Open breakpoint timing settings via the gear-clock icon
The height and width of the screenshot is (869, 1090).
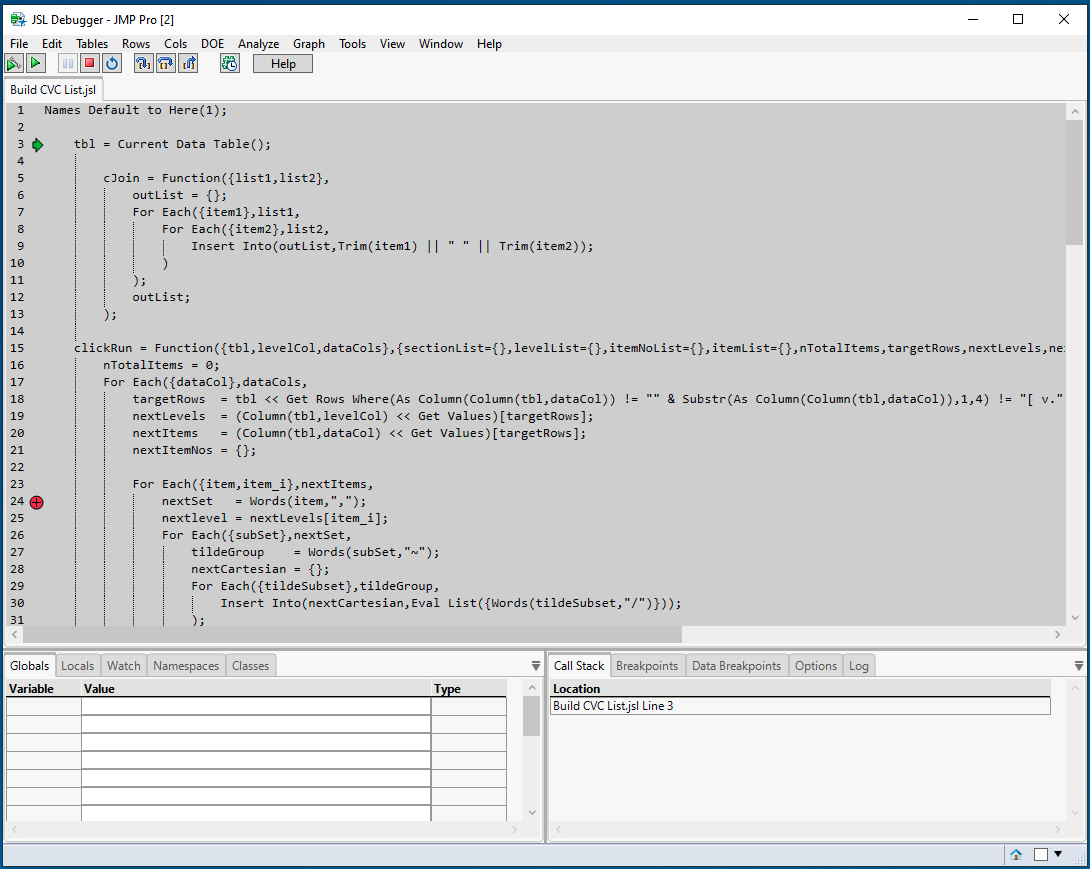229,63
